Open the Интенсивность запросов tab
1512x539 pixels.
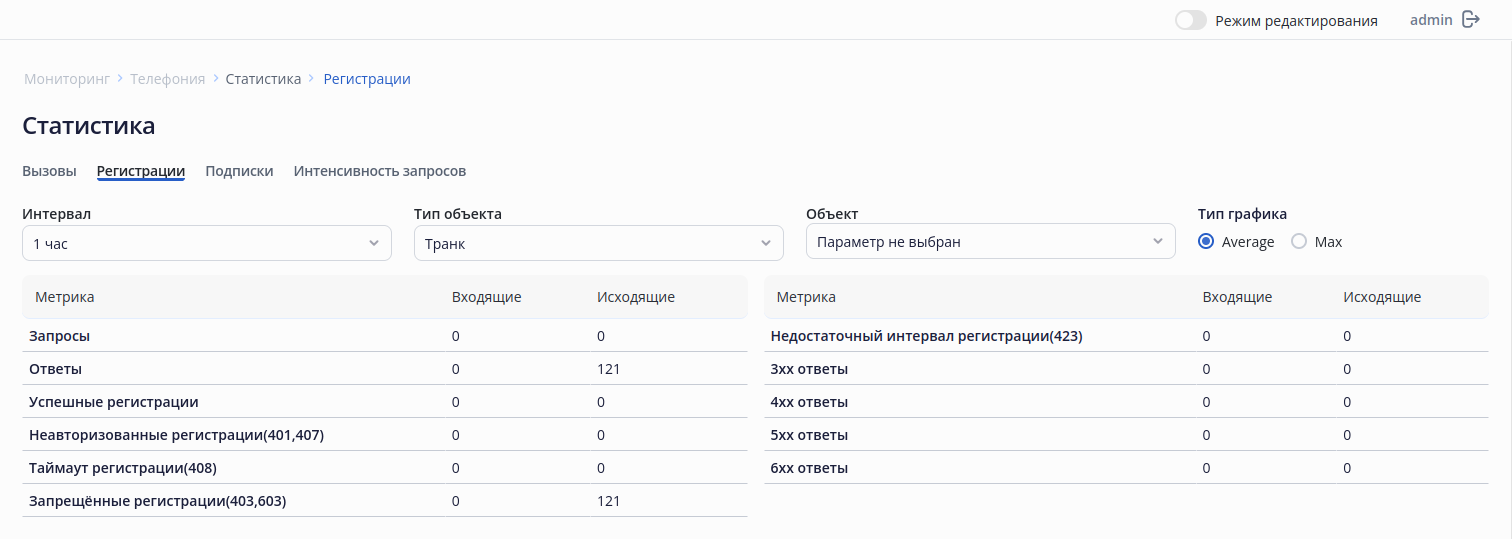(x=380, y=171)
